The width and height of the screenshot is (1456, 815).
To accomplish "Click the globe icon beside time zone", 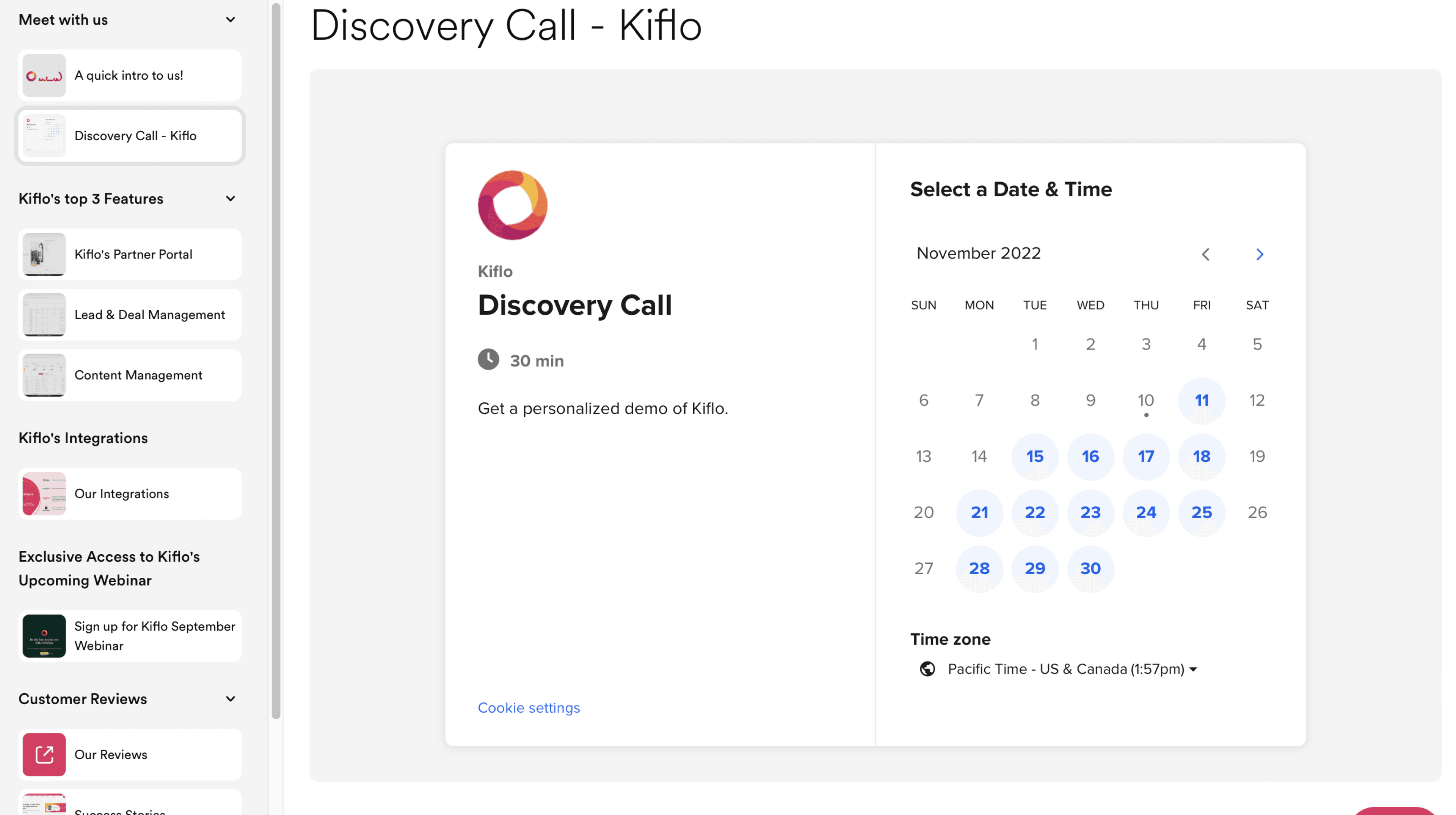I will pyautogui.click(x=927, y=669).
